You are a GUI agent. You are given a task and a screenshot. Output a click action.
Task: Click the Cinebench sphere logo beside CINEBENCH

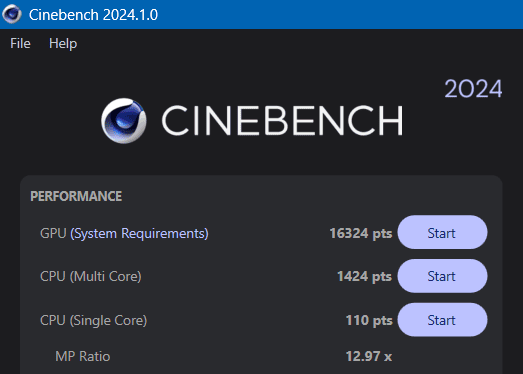pos(124,120)
